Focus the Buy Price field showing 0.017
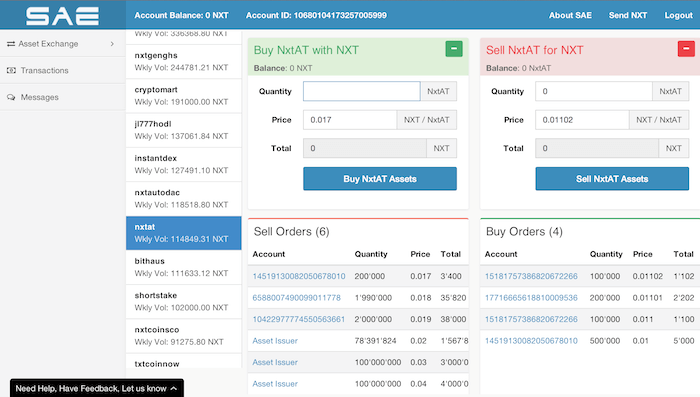 350,120
